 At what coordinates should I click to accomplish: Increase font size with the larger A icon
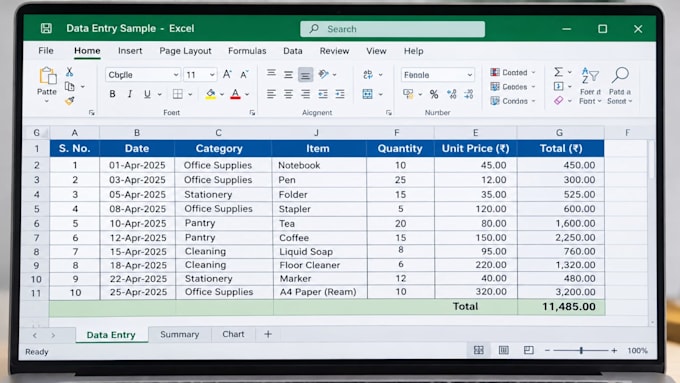pyautogui.click(x=227, y=74)
